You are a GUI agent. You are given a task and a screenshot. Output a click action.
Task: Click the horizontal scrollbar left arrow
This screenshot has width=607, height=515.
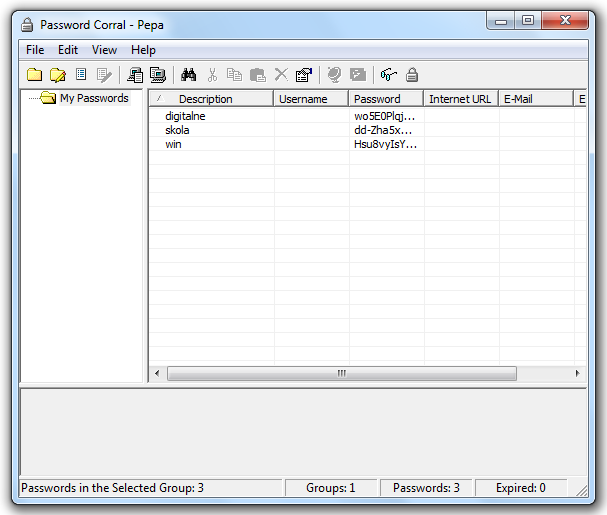[157, 373]
